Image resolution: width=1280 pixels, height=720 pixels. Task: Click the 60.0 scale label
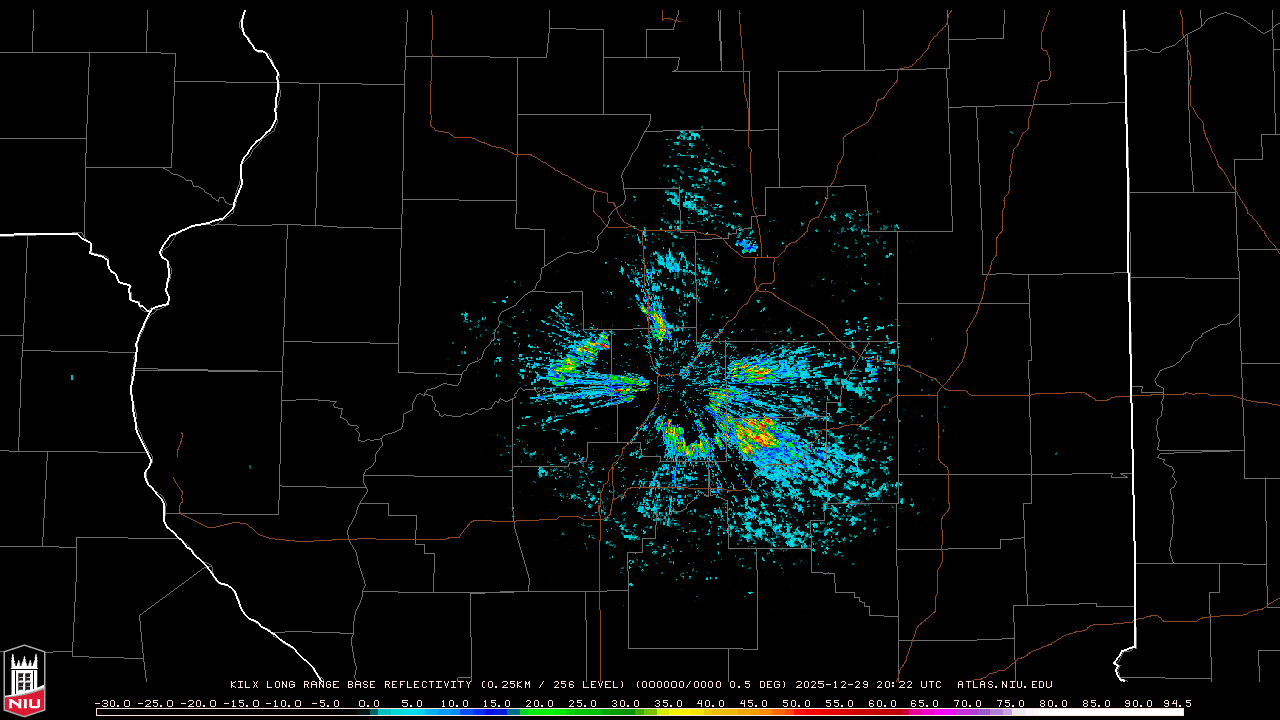[883, 703]
